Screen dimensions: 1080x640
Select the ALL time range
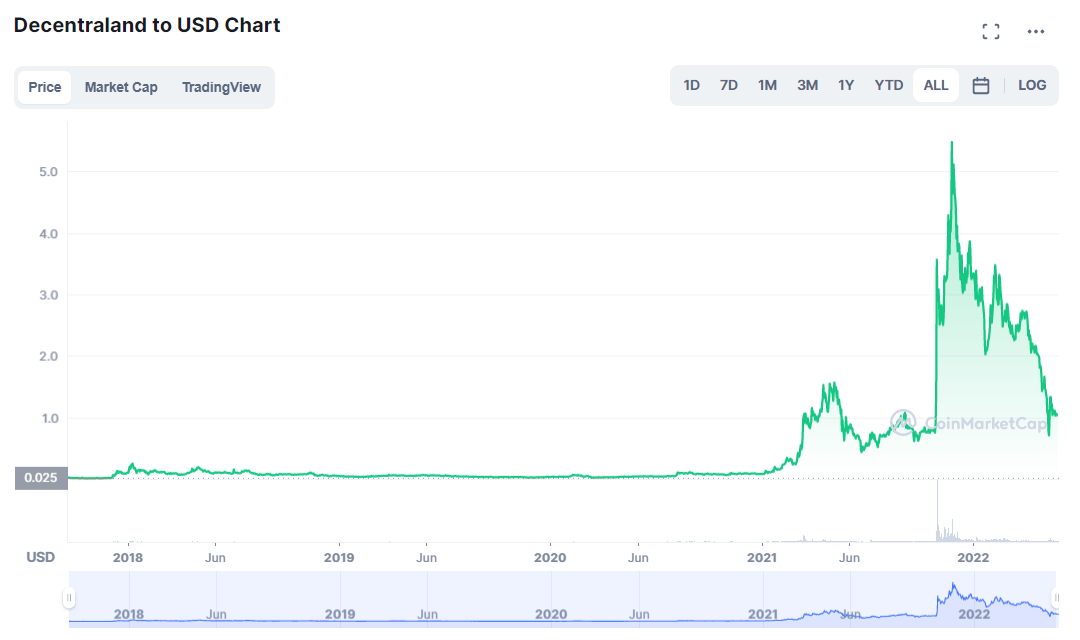click(935, 85)
